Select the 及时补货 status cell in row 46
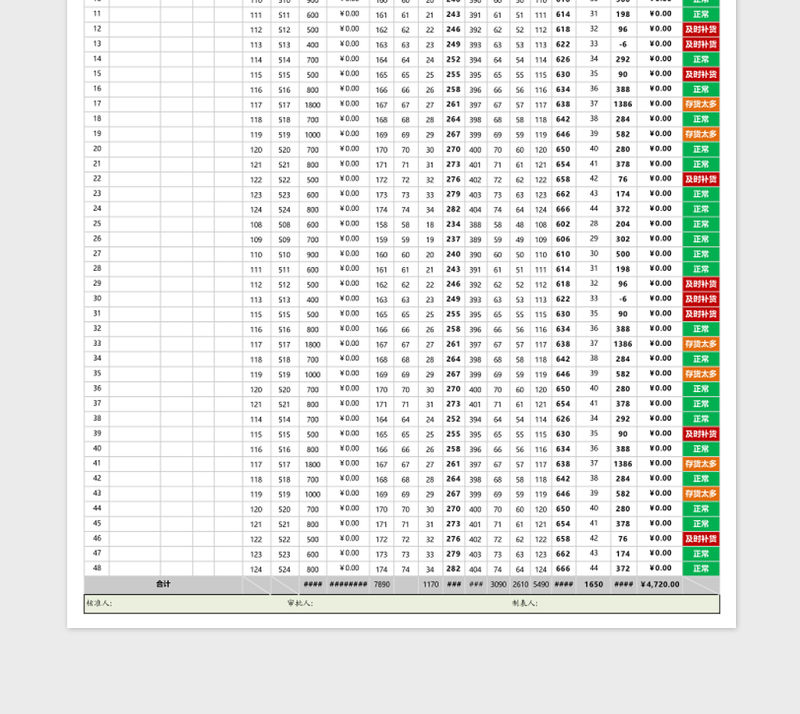Image resolution: width=800 pixels, height=714 pixels. [700, 539]
